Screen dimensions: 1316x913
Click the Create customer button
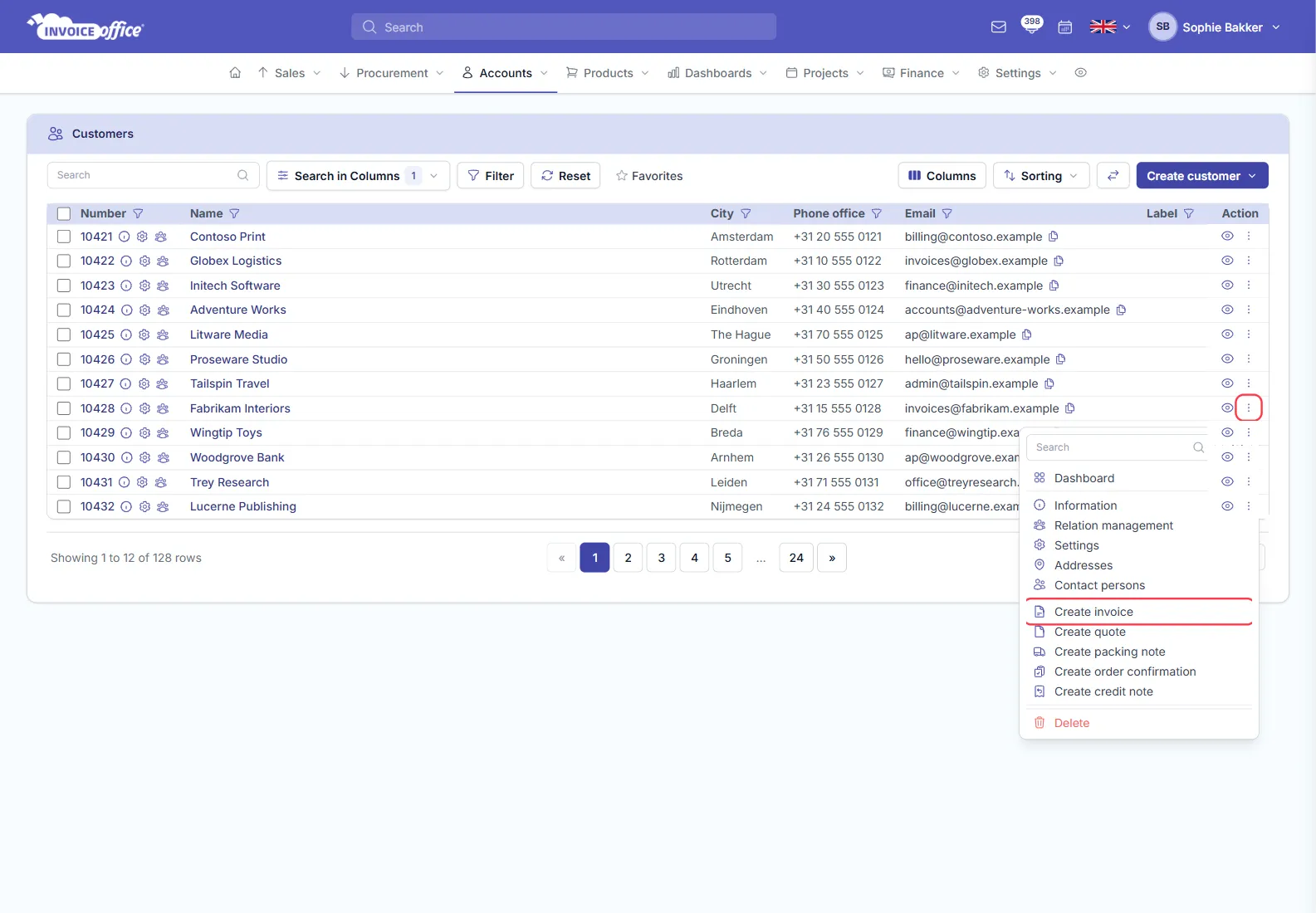(x=1202, y=175)
